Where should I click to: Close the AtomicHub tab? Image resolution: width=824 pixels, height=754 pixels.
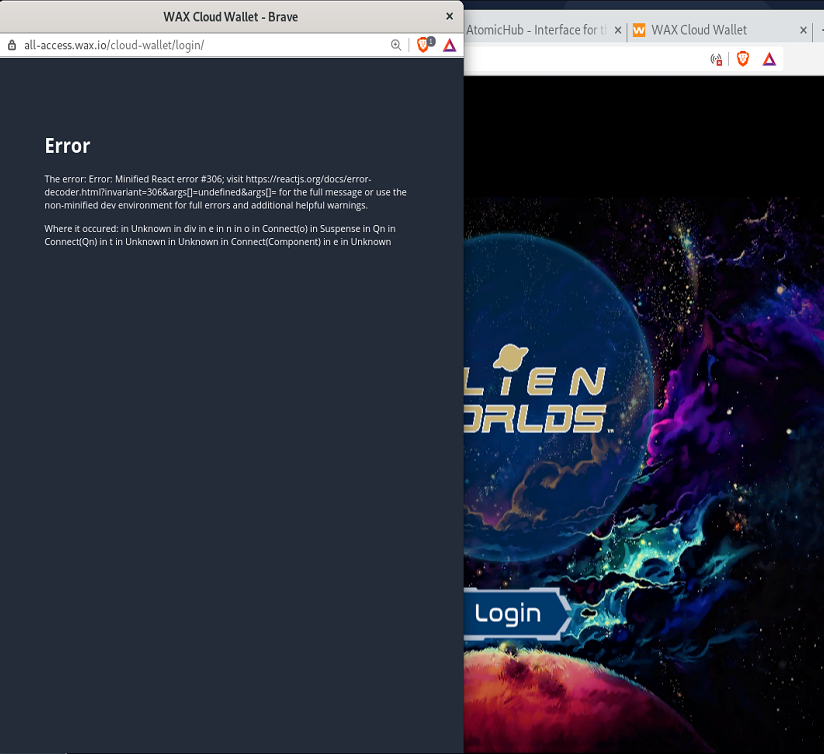pos(618,30)
